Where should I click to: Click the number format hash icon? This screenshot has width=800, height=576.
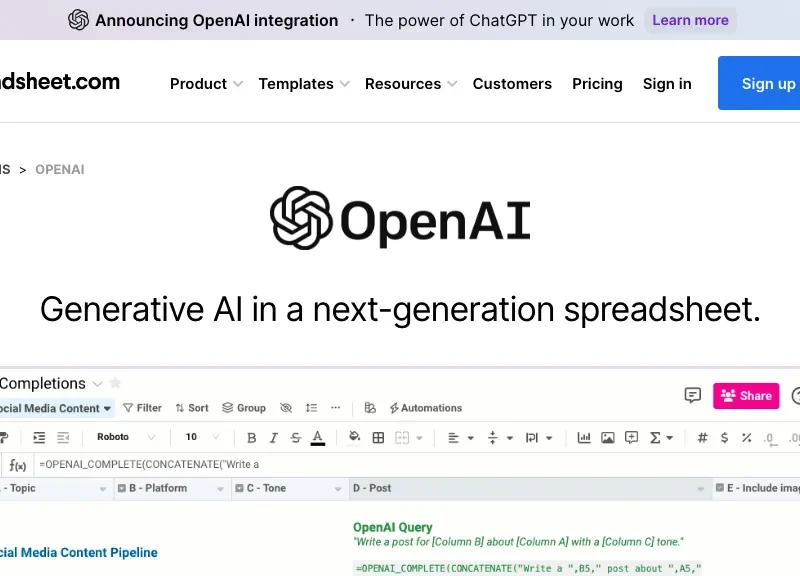703,437
